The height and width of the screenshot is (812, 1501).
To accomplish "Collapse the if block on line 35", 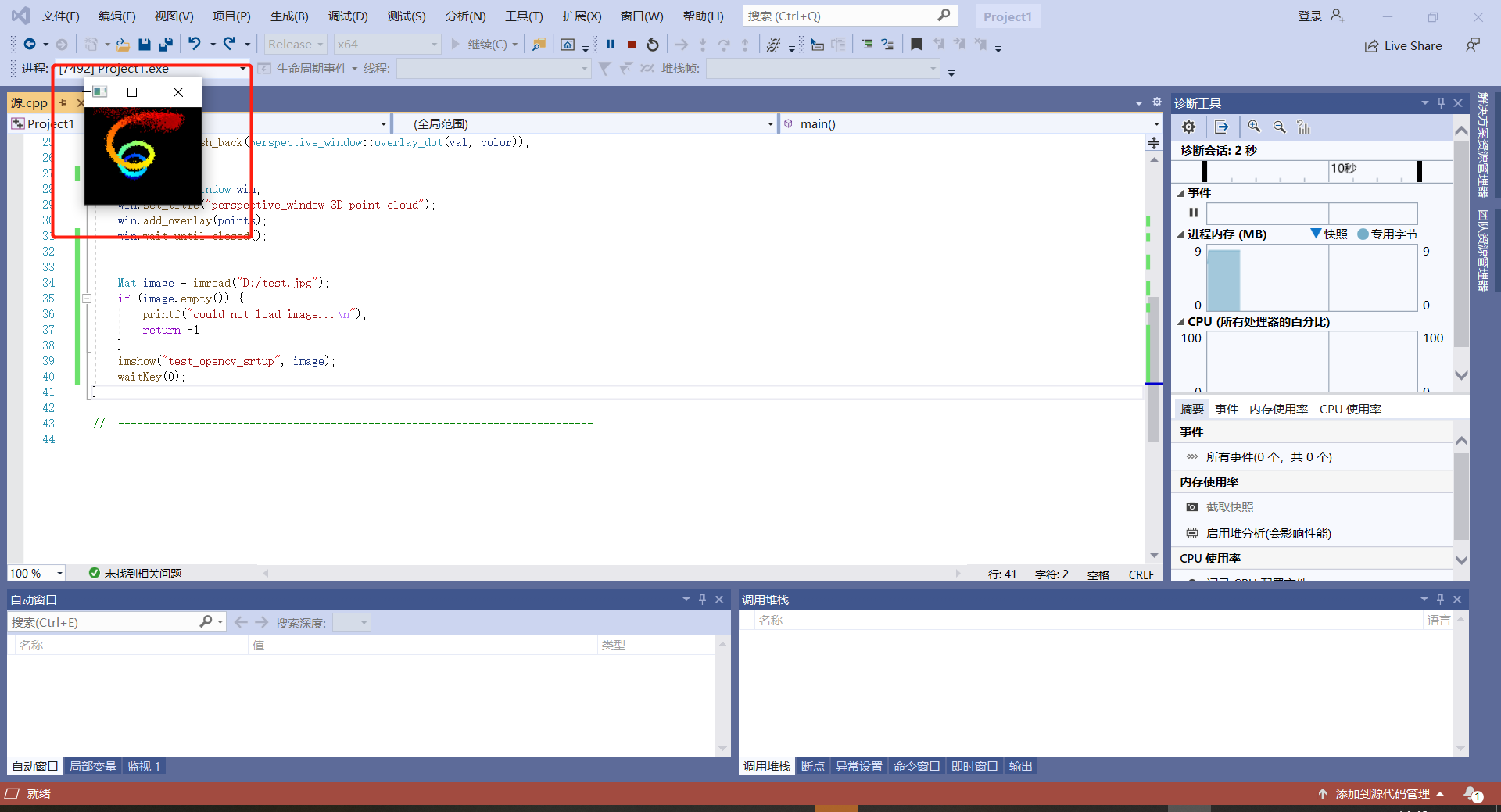I will [x=86, y=299].
